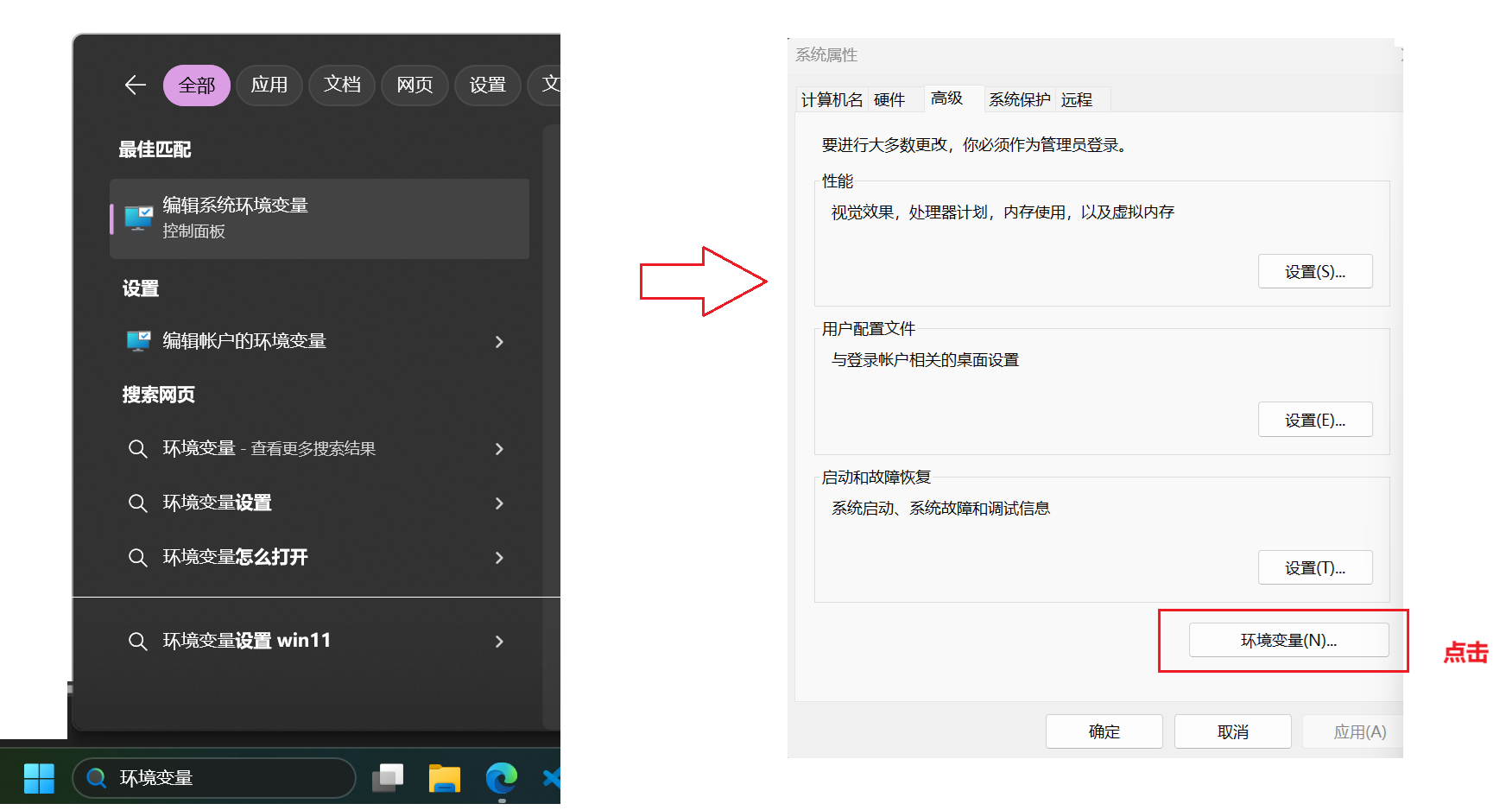The height and width of the screenshot is (810, 1512).
Task: Click magnifier icon beside 环境变量怎么打开
Action: (x=137, y=558)
